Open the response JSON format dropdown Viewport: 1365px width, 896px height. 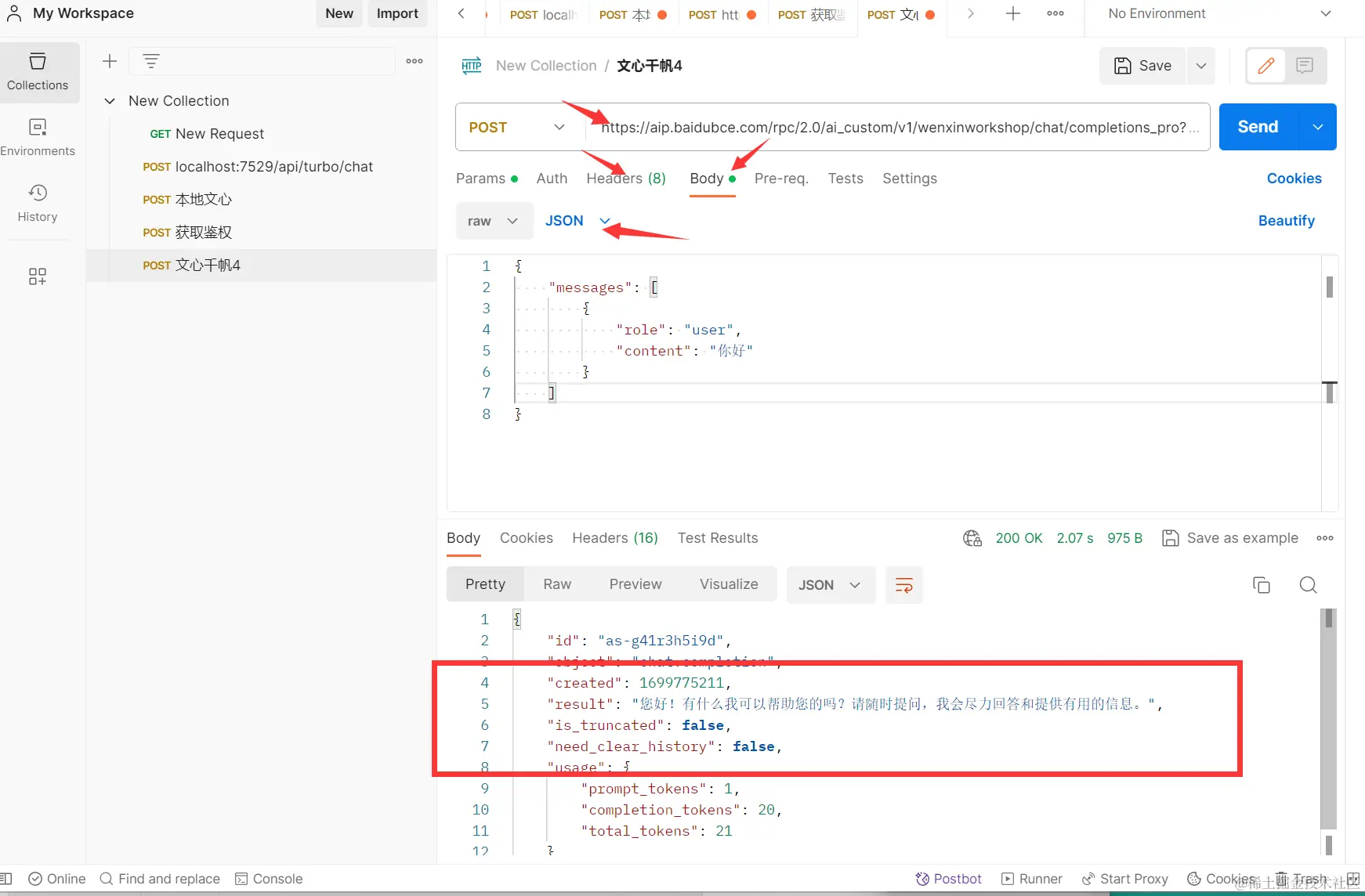(831, 585)
